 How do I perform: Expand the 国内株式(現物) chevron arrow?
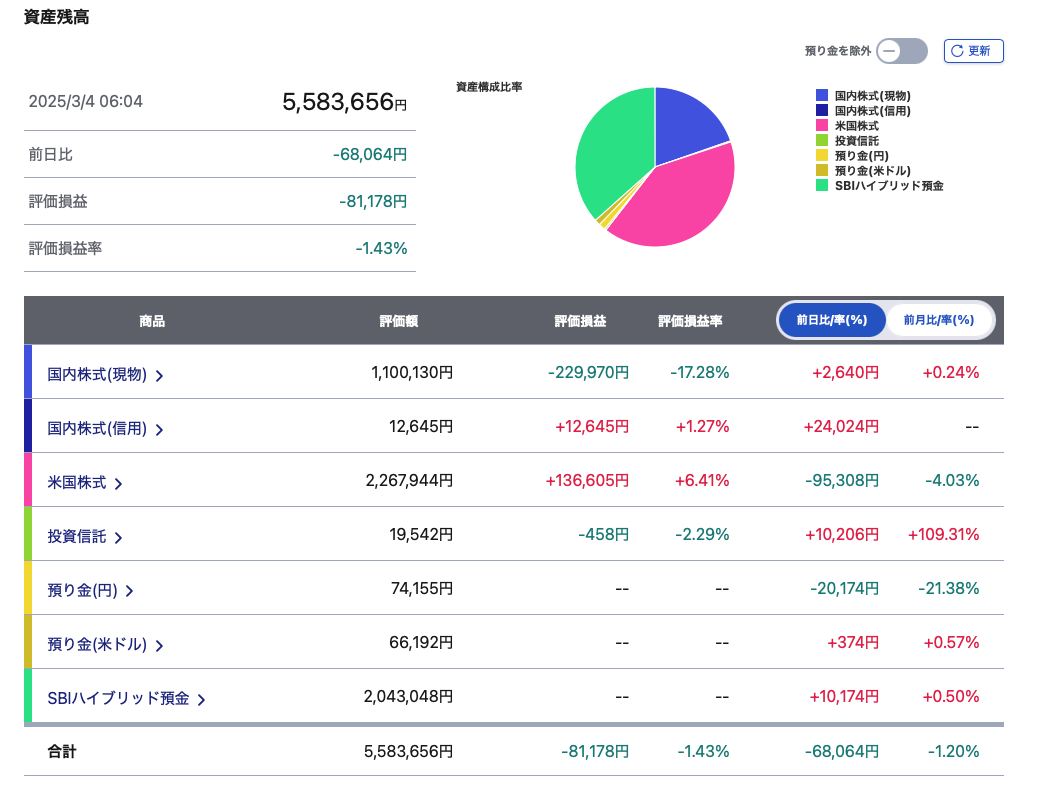pos(160,375)
